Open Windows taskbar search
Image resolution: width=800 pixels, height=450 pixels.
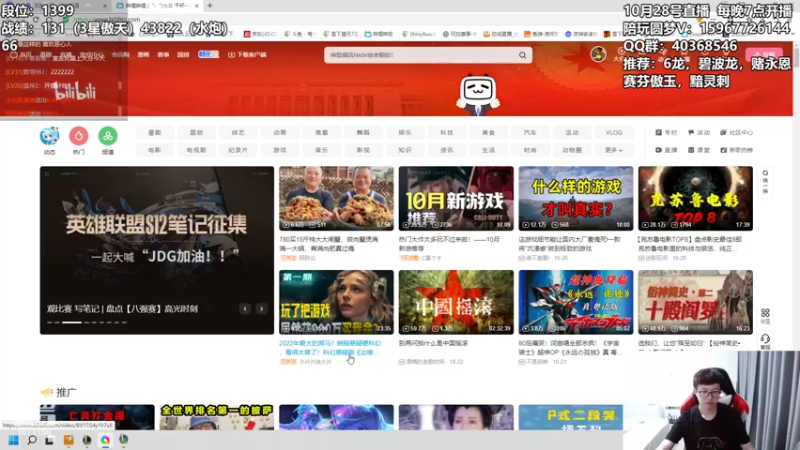pos(32,440)
